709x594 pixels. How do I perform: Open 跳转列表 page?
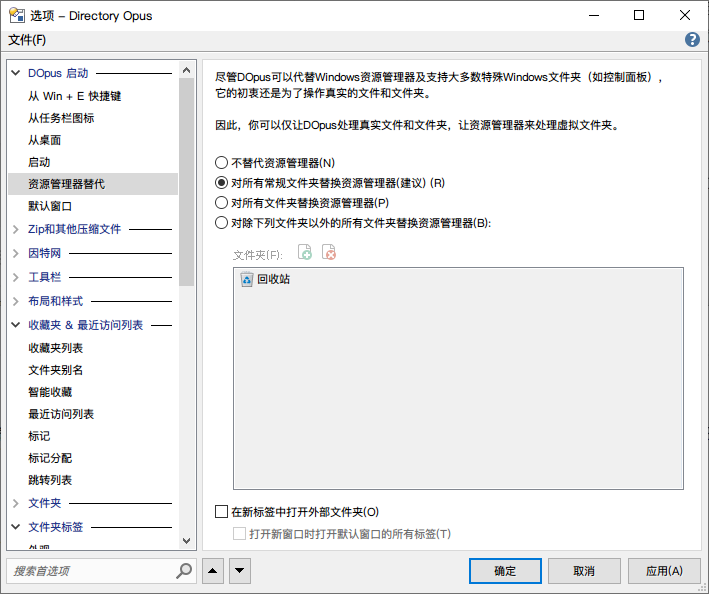point(50,480)
